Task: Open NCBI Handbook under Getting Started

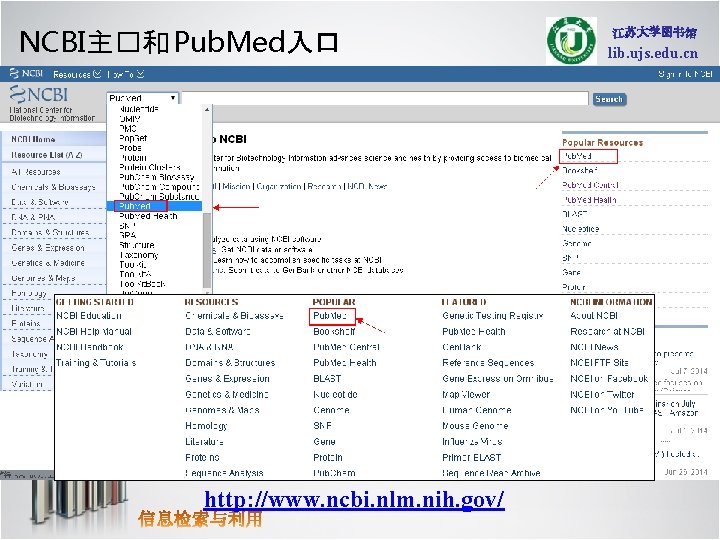Action: pos(90,347)
